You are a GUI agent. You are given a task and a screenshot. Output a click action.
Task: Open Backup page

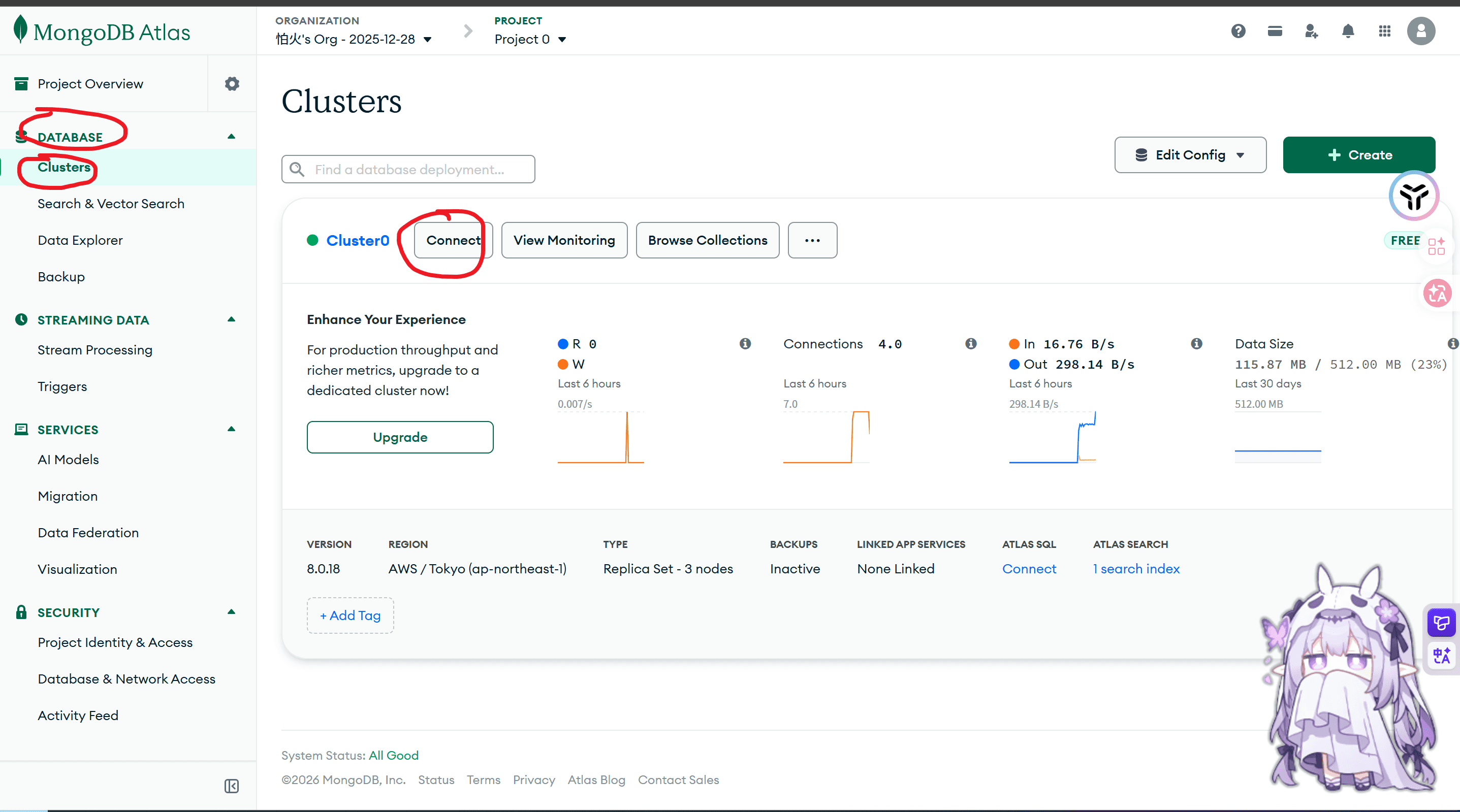pos(61,277)
